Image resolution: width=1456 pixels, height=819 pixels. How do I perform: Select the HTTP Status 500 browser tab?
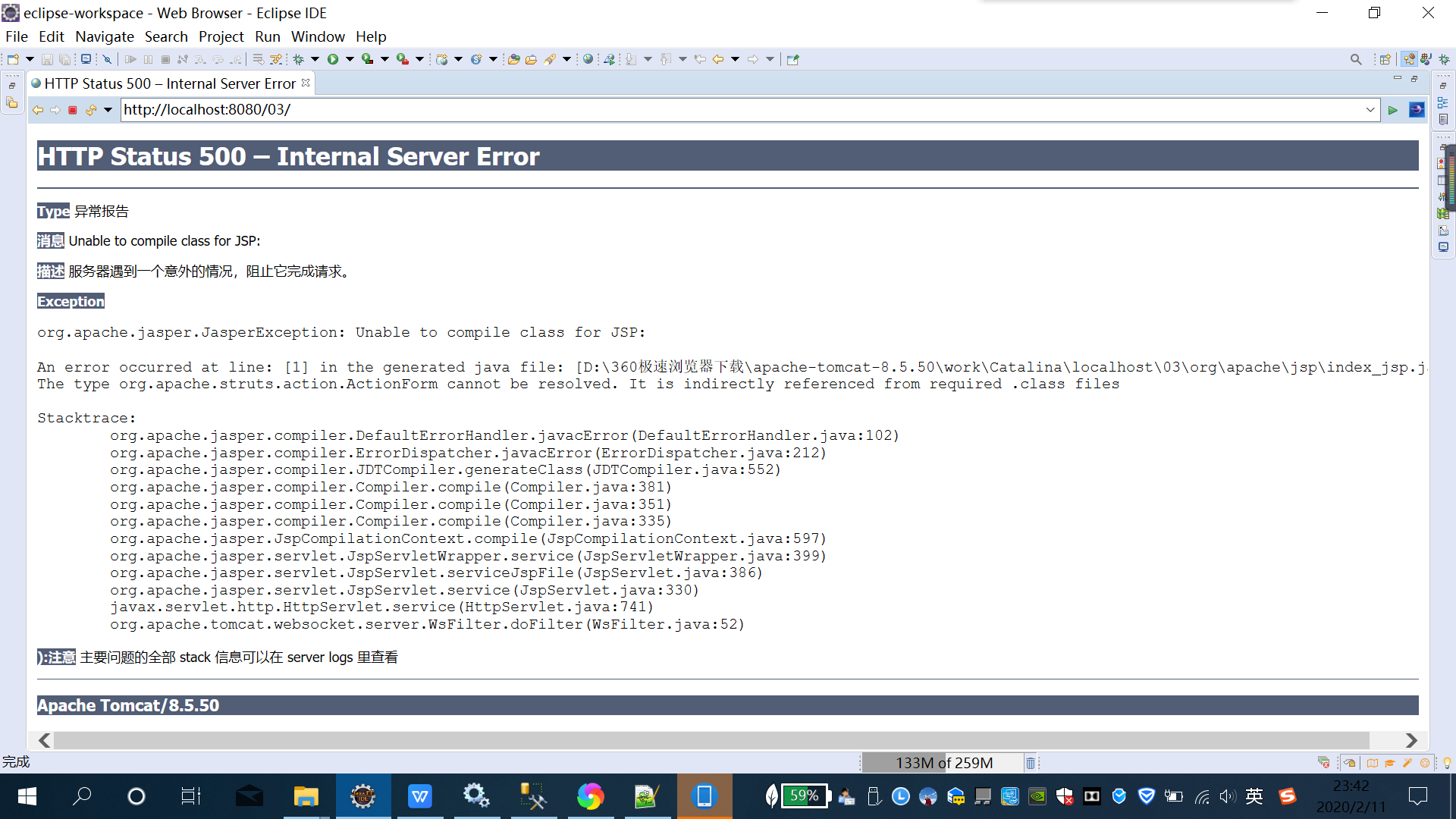[x=170, y=83]
